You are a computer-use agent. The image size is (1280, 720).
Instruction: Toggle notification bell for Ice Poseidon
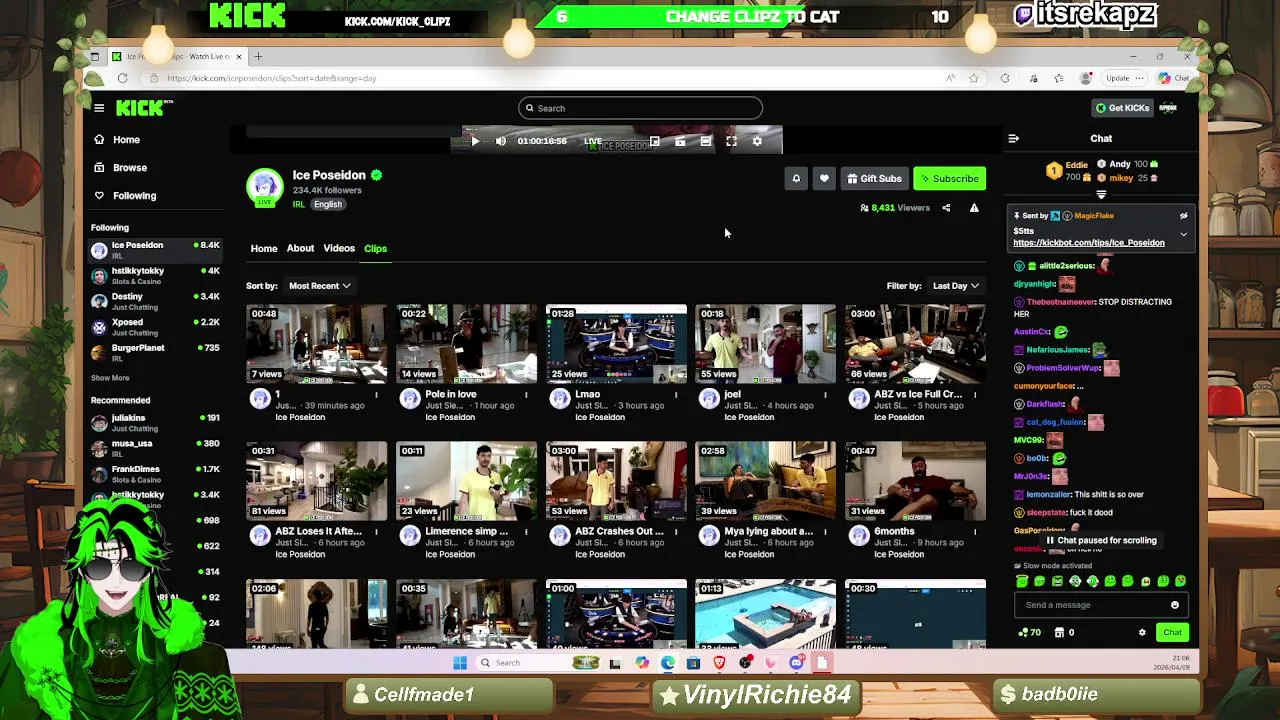[x=796, y=179]
